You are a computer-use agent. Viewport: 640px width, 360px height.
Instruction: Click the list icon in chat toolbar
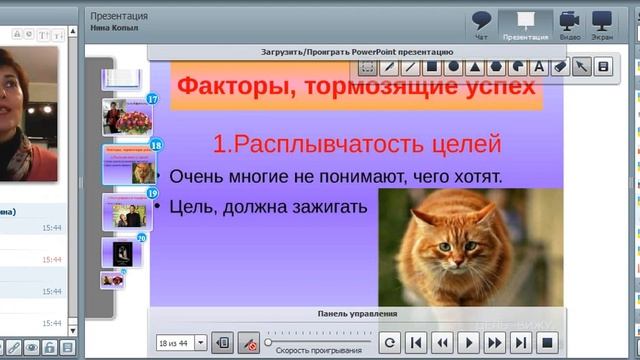coord(67,348)
